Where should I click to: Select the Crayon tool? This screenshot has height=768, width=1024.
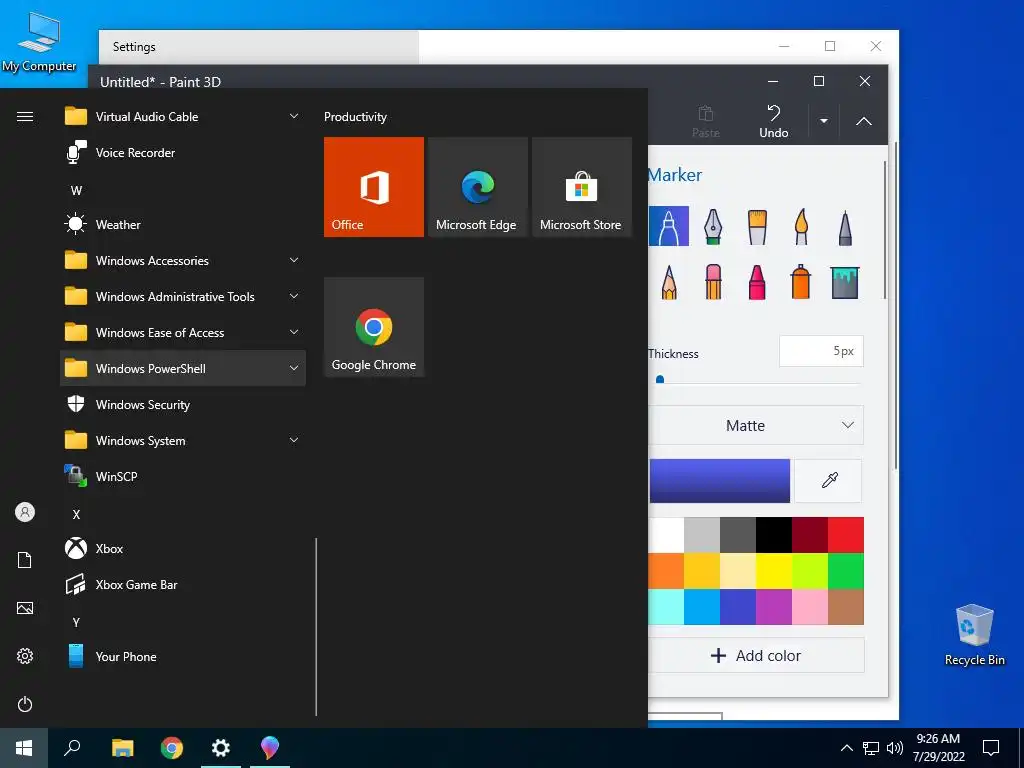click(757, 282)
